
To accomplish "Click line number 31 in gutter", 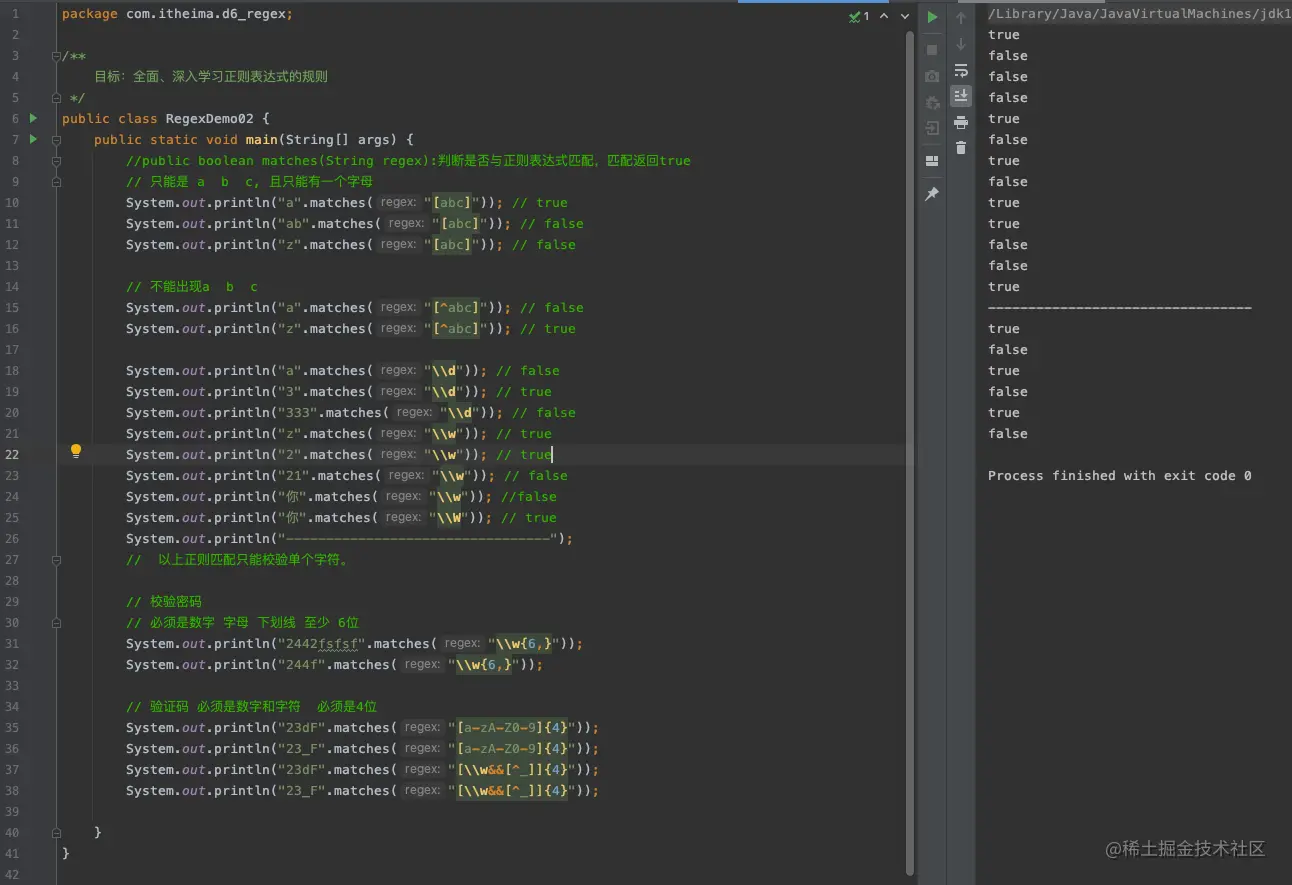I will pyautogui.click(x=13, y=643).
